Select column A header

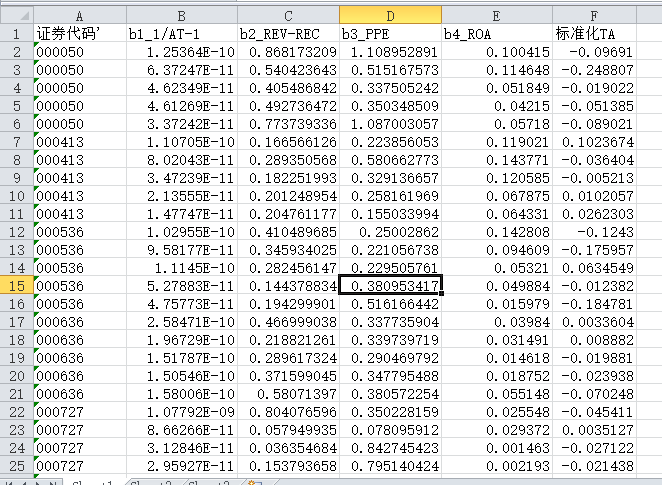pyautogui.click(x=80, y=16)
